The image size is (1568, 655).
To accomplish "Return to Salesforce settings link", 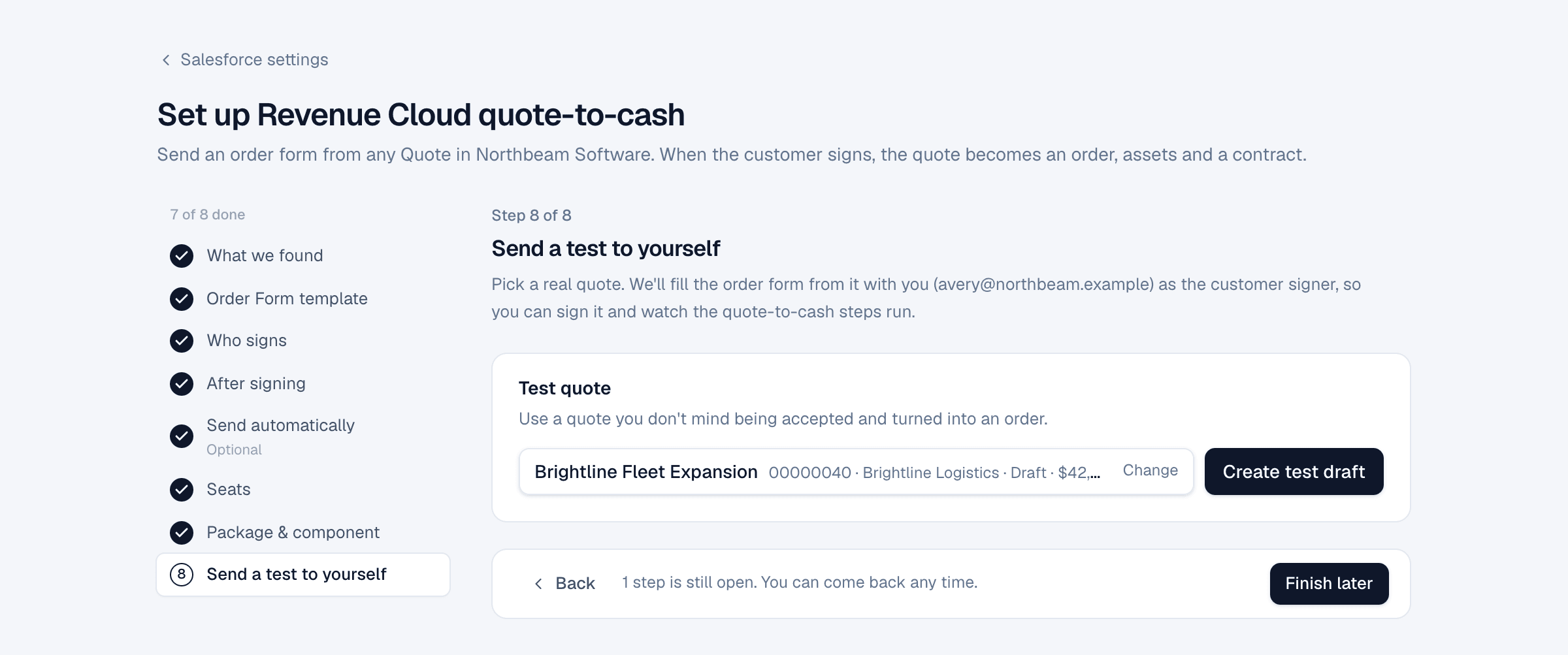I will pos(254,60).
